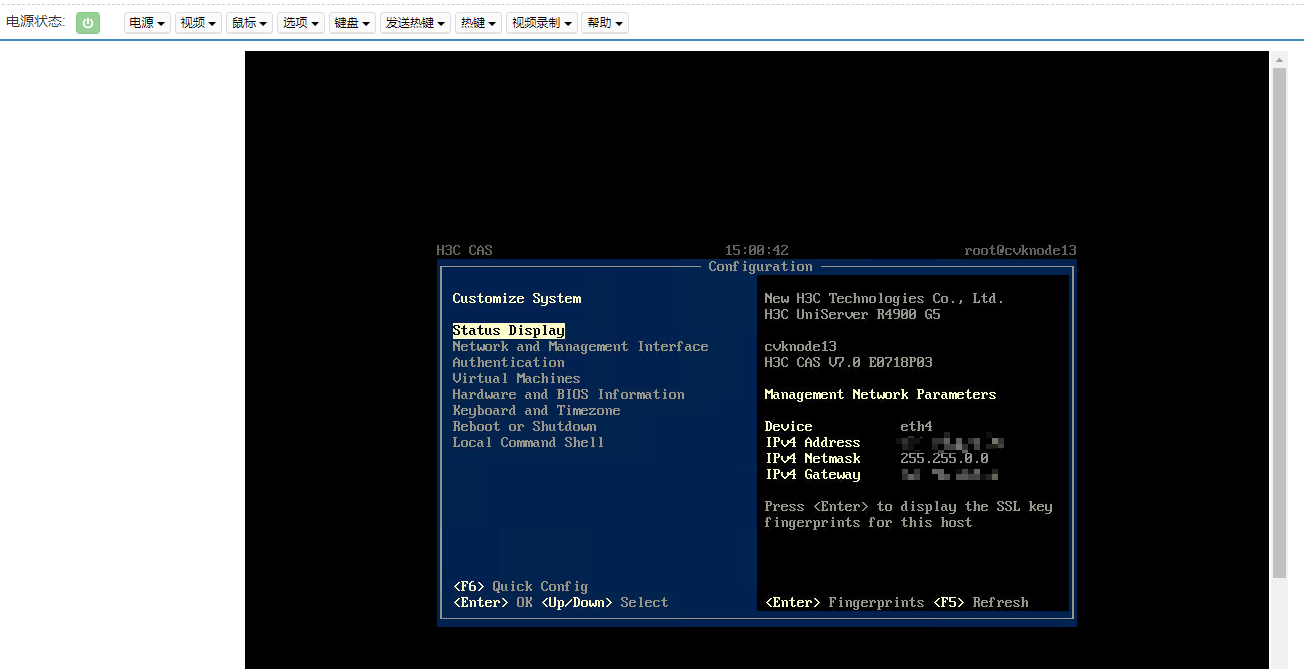Open the 鼠标 dropdown menu
Screen dimensions: 1304x669
pos(249,22)
